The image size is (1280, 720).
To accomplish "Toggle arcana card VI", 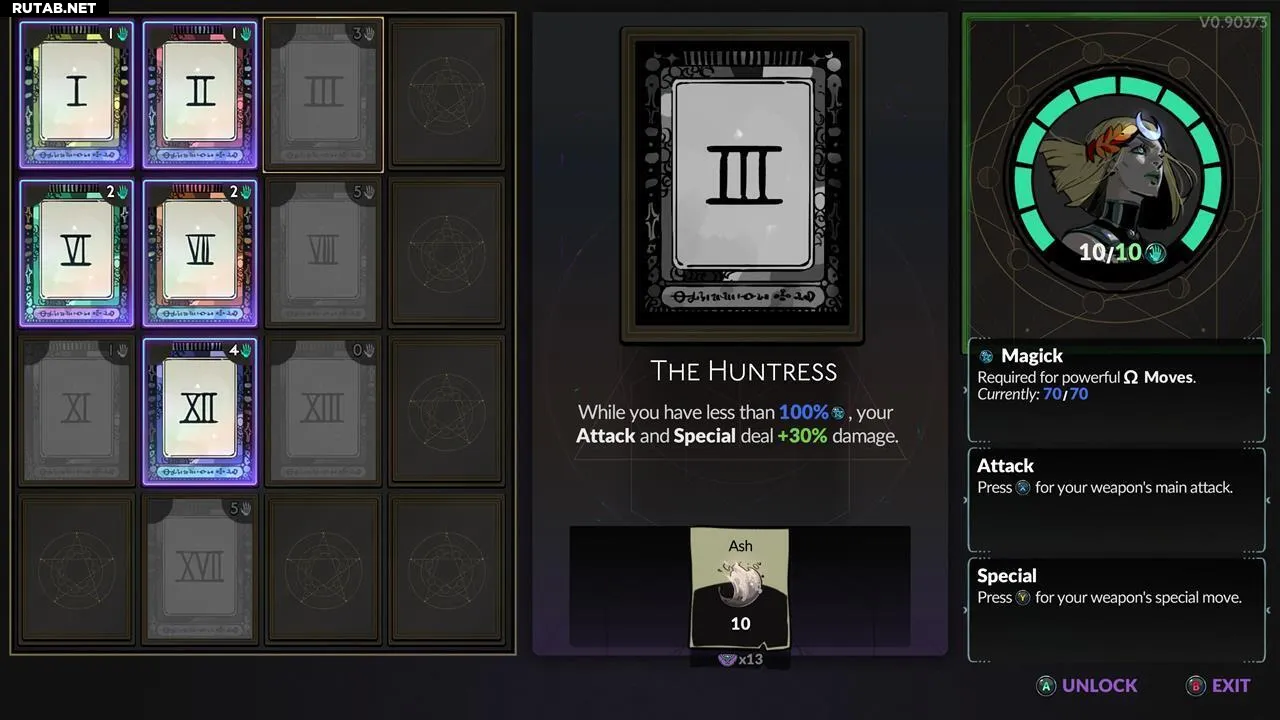I will (77, 253).
